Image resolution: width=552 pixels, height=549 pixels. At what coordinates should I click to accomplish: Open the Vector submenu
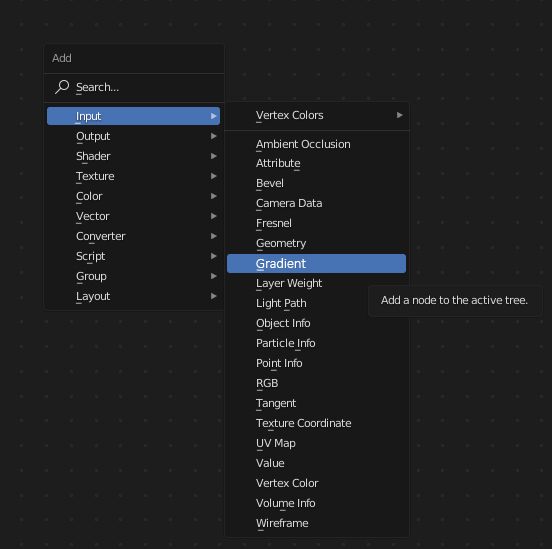click(x=133, y=216)
